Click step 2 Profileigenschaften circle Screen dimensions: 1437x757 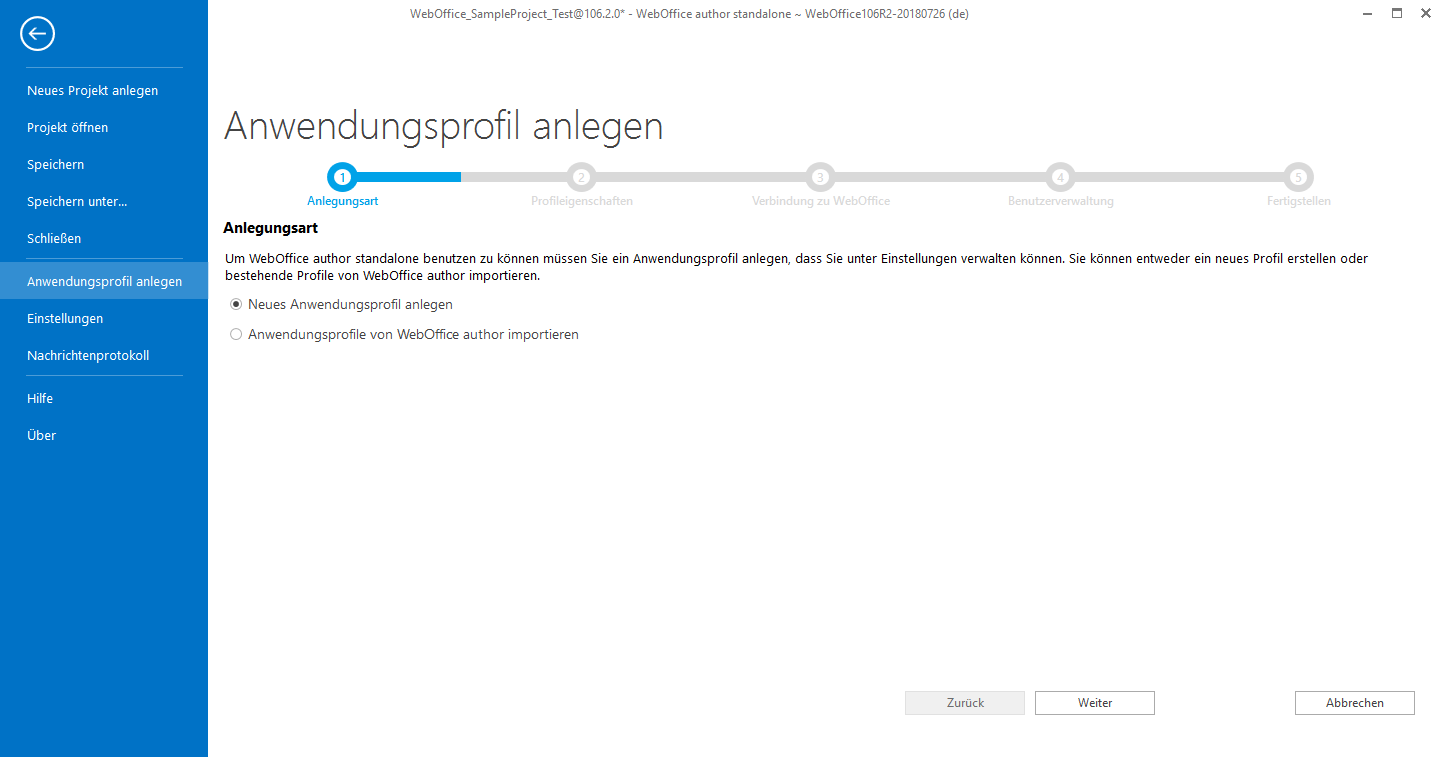[x=581, y=177]
